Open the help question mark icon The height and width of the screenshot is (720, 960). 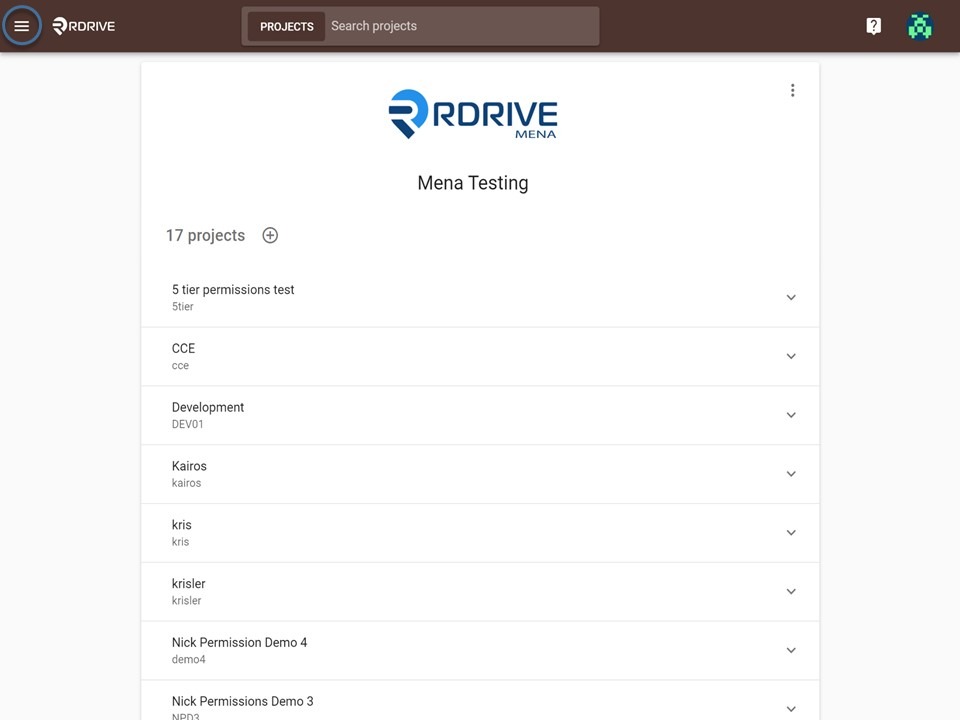[874, 26]
